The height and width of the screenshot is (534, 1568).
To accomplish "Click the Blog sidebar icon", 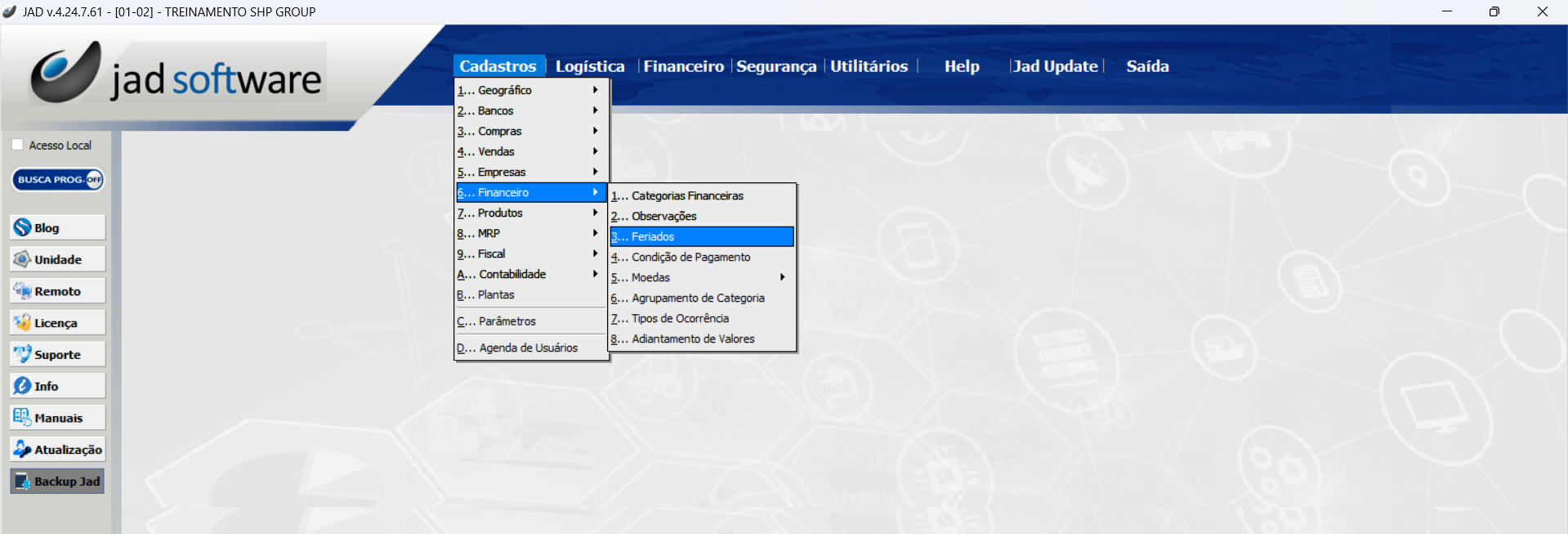I will (x=23, y=227).
